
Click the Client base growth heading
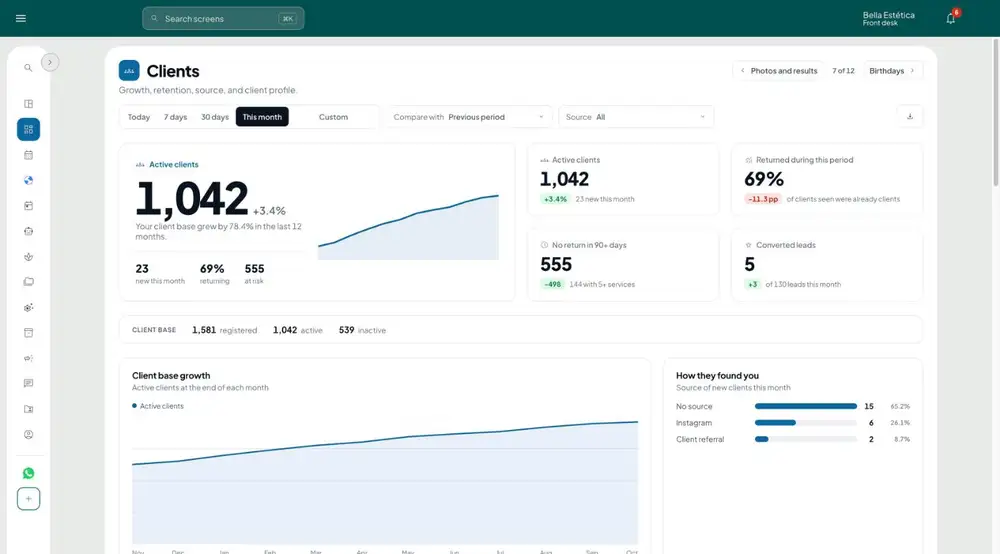pyautogui.click(x=171, y=375)
